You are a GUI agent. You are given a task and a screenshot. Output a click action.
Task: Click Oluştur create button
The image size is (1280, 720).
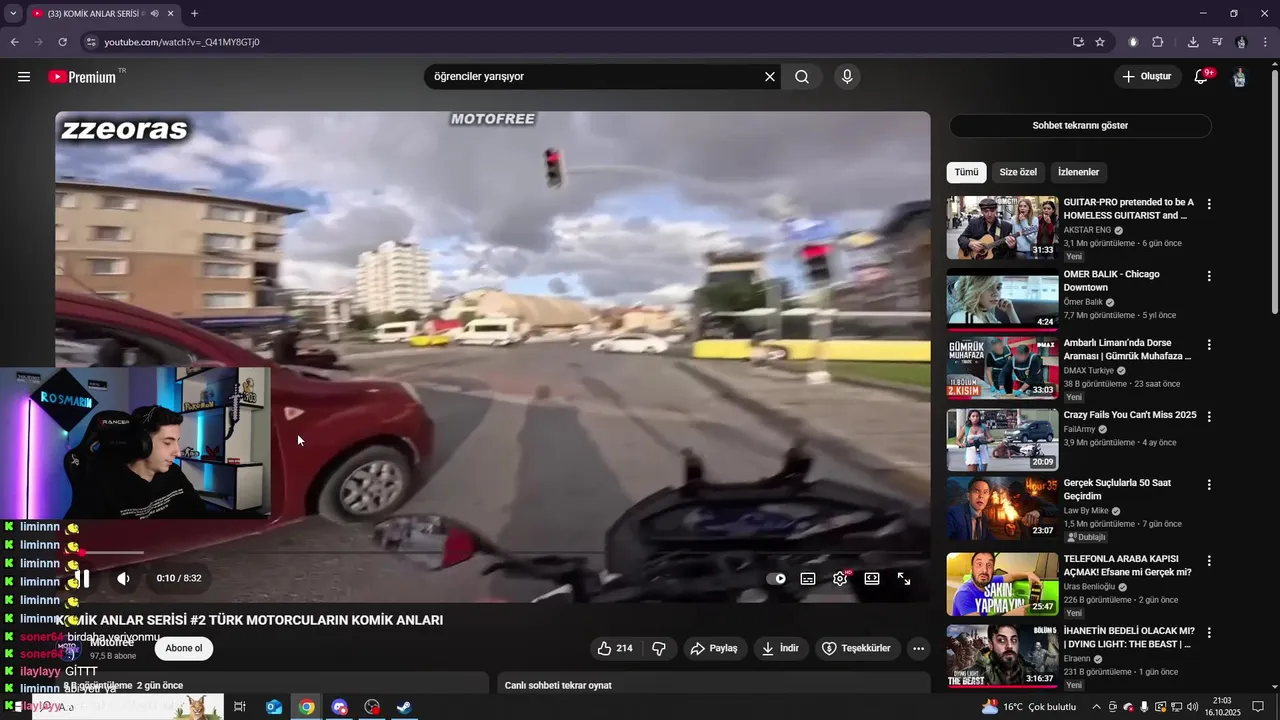coord(1146,77)
